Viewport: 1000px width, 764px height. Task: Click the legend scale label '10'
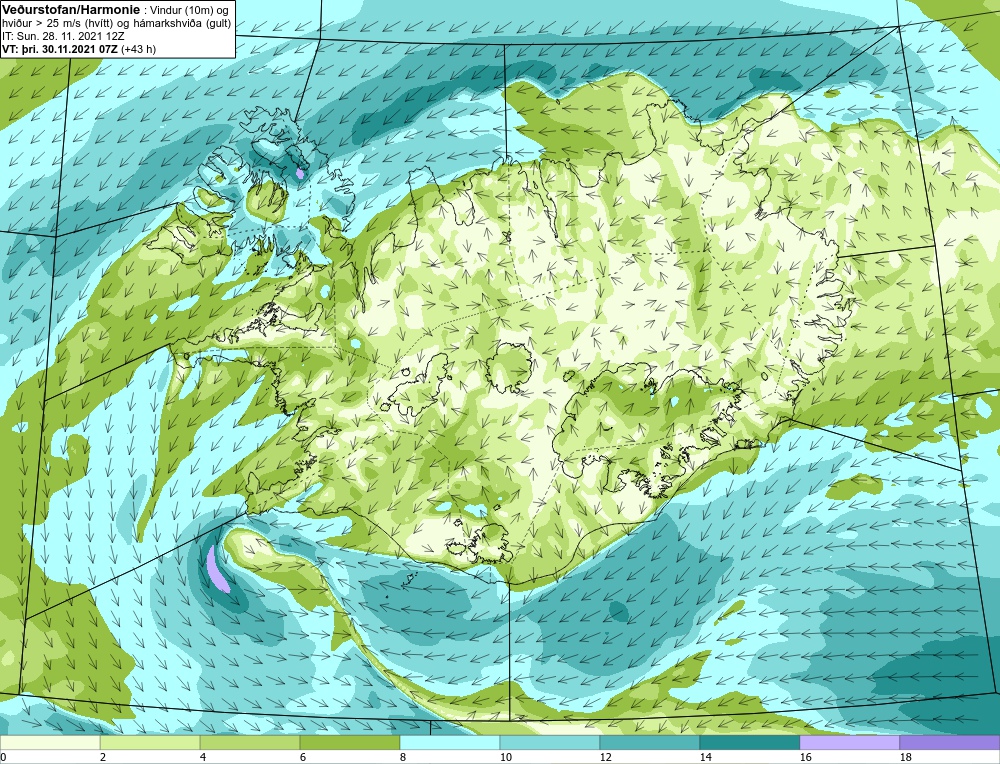click(506, 757)
